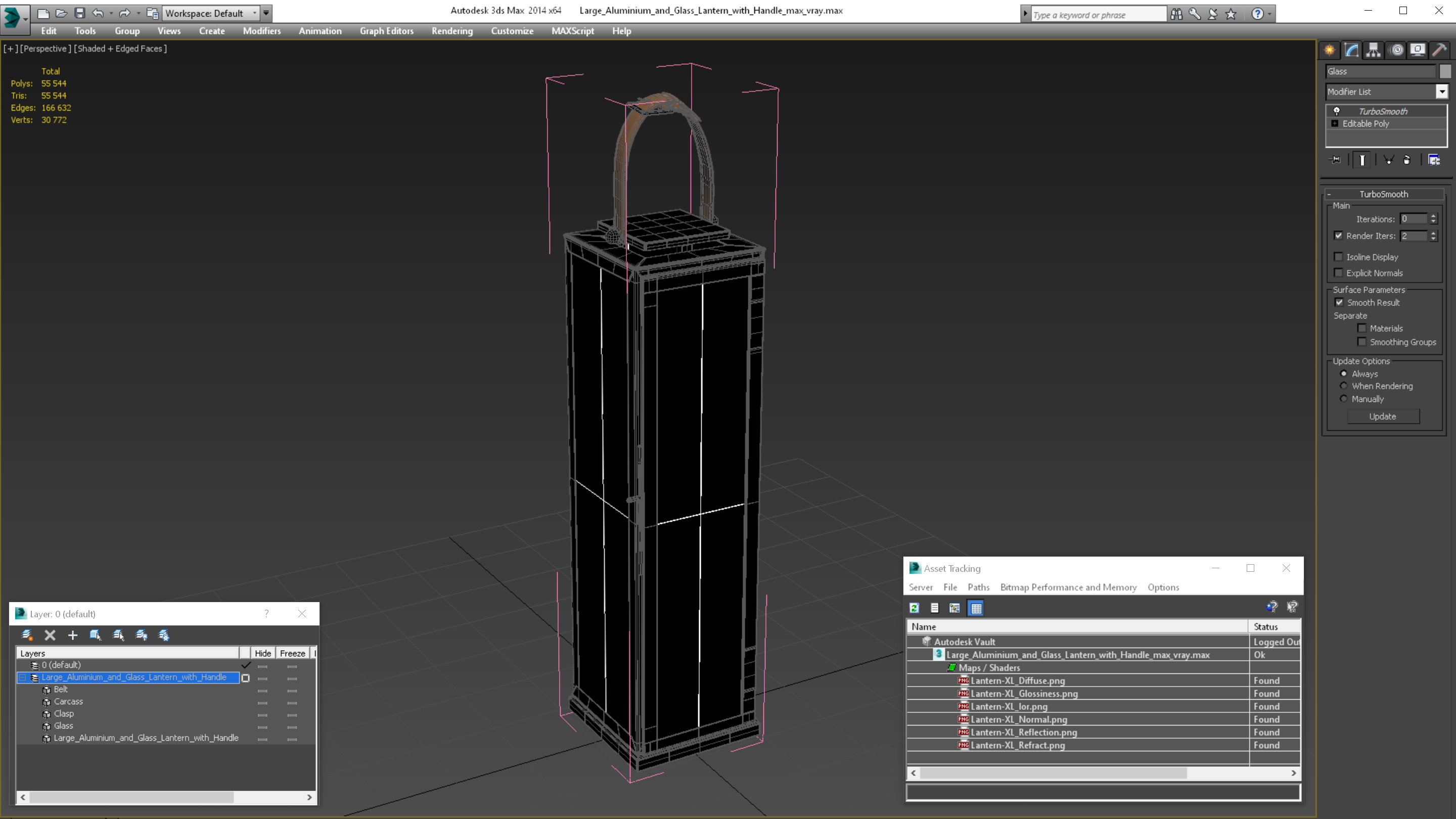The width and height of the screenshot is (1456, 819).
Task: Click Render Iters spinner down arrow
Action: [x=1433, y=239]
